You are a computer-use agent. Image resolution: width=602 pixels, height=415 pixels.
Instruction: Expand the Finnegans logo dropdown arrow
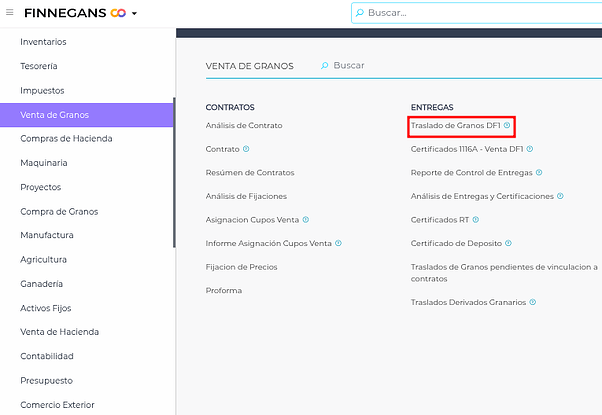tap(134, 14)
